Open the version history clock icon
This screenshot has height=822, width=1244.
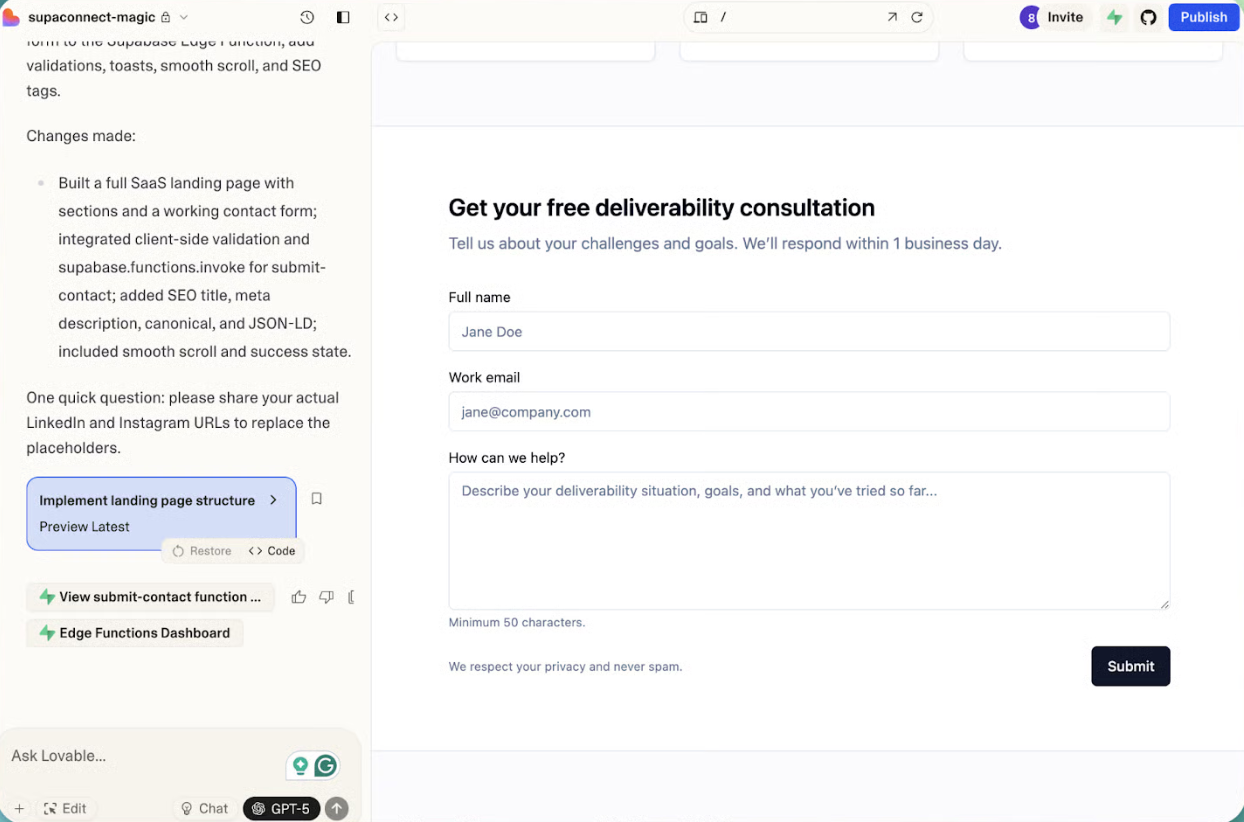(307, 17)
